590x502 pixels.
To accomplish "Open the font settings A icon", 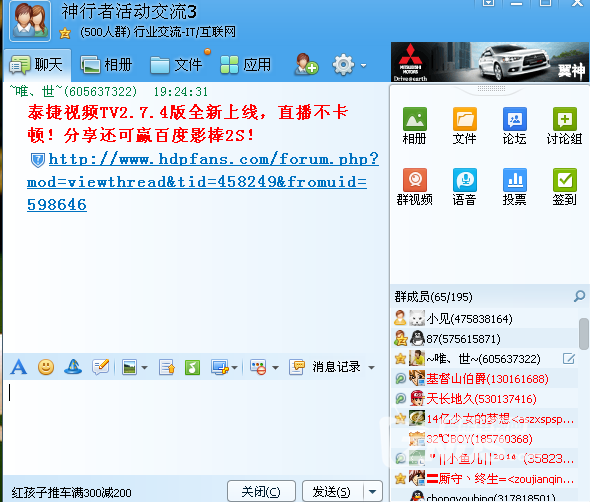I will click(18, 367).
